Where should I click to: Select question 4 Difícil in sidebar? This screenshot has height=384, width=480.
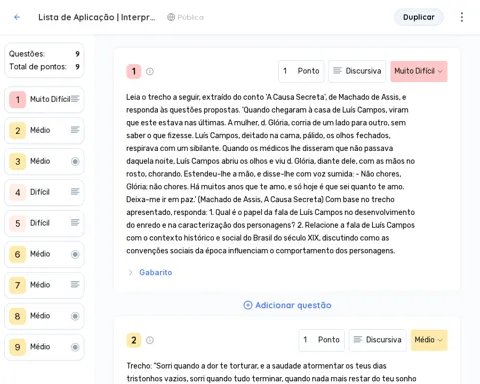pyautogui.click(x=44, y=192)
